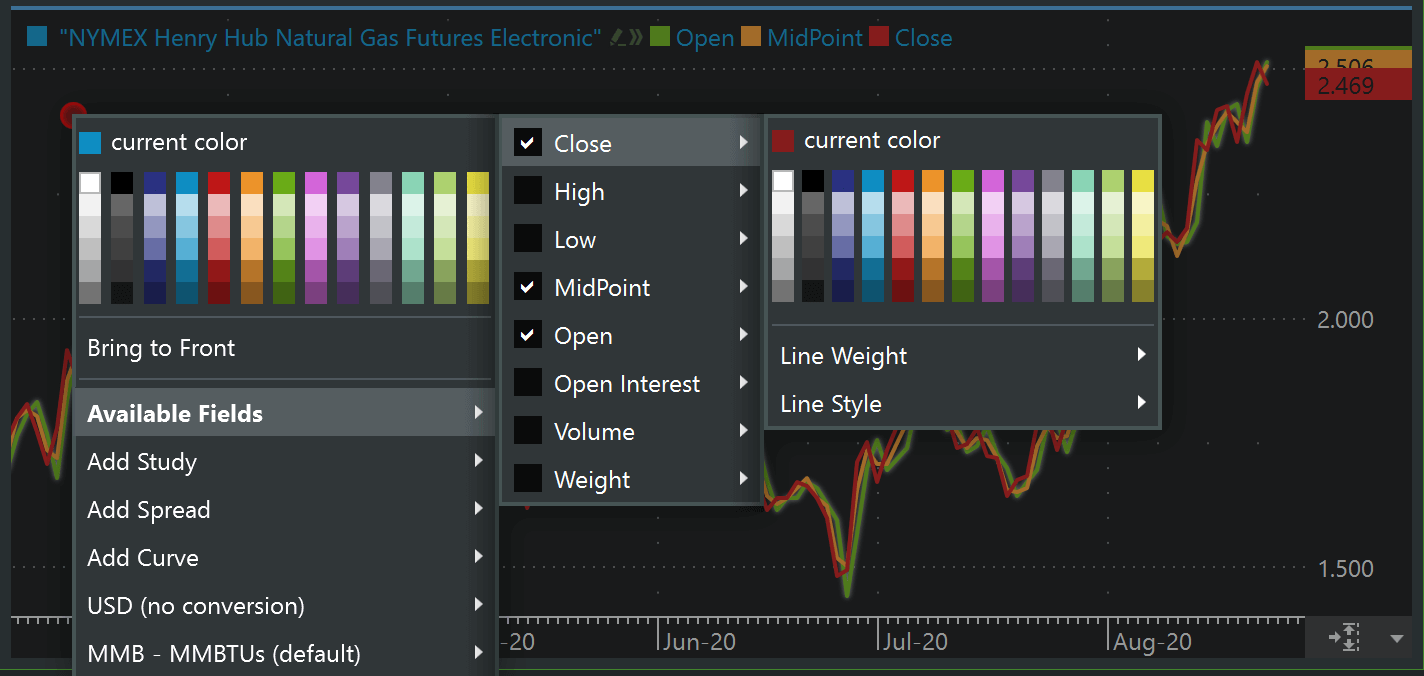Viewport: 1424px width, 676px height.
Task: Uncheck the Open field checkbox
Action: point(528,335)
